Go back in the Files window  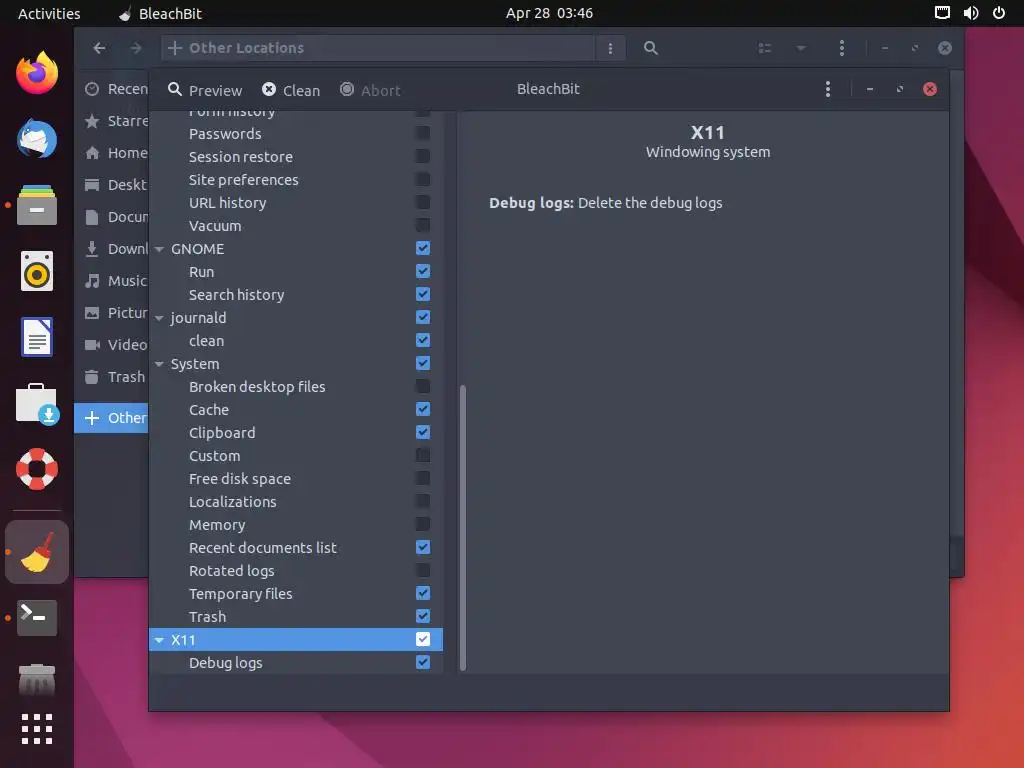coord(99,48)
